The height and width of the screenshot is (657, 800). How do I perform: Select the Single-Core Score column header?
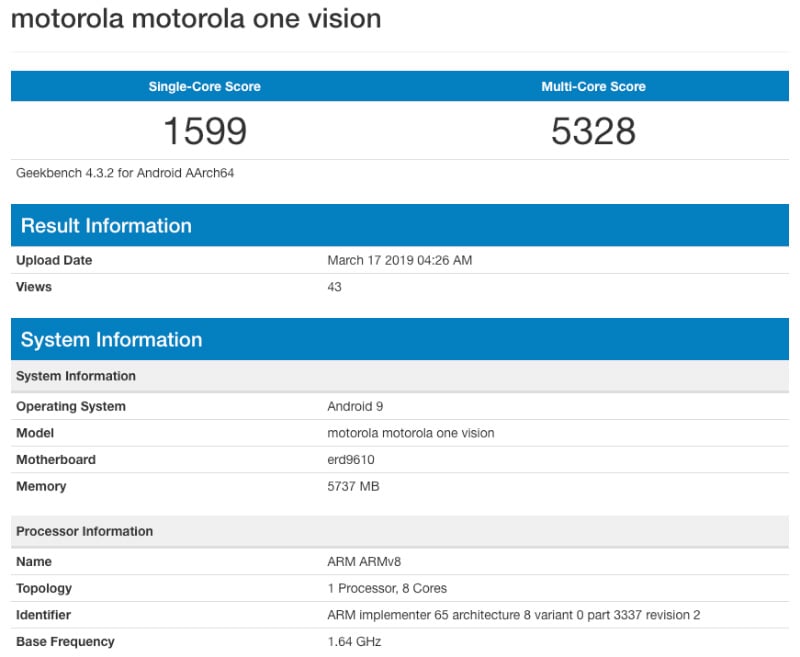point(204,87)
